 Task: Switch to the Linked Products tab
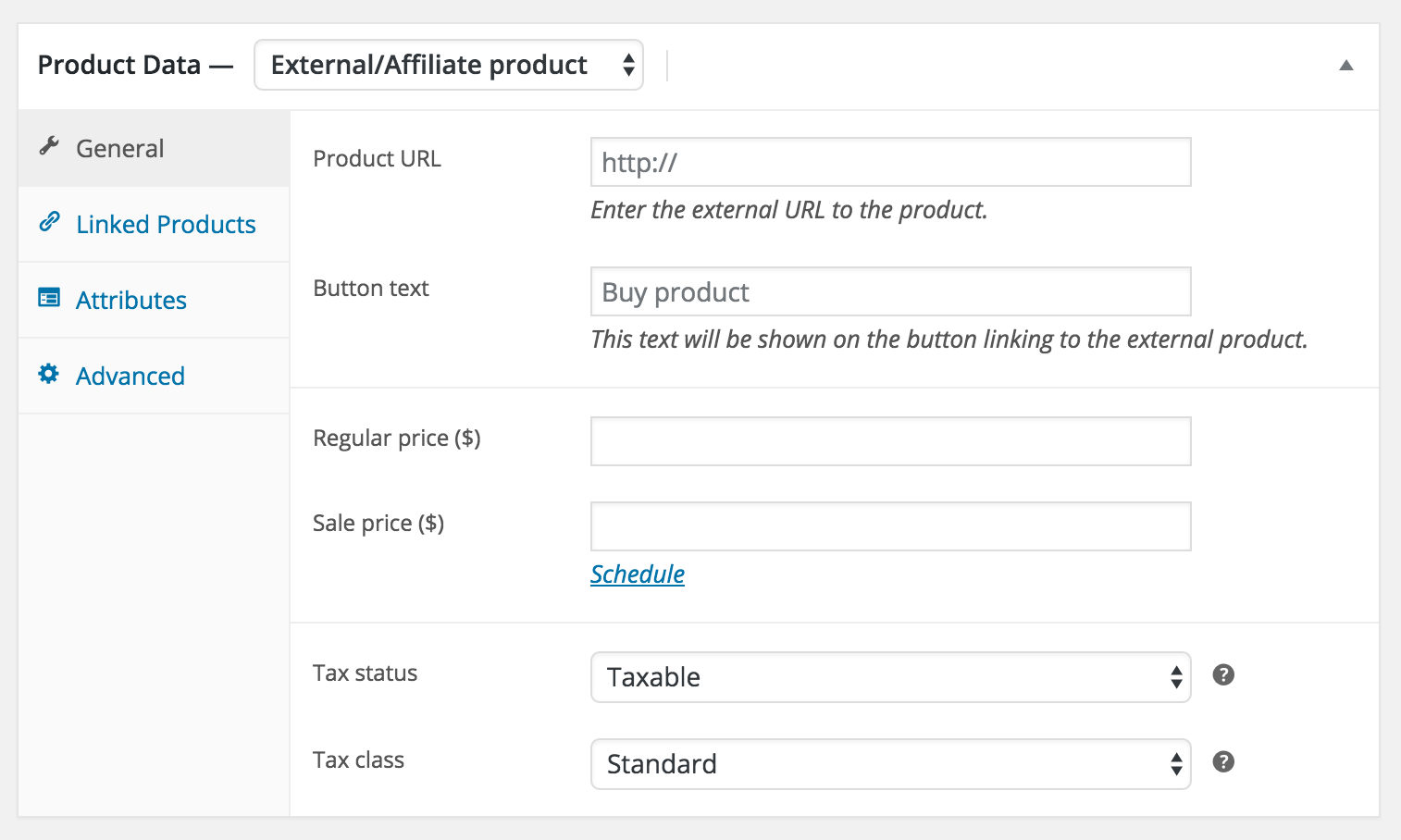tap(166, 225)
